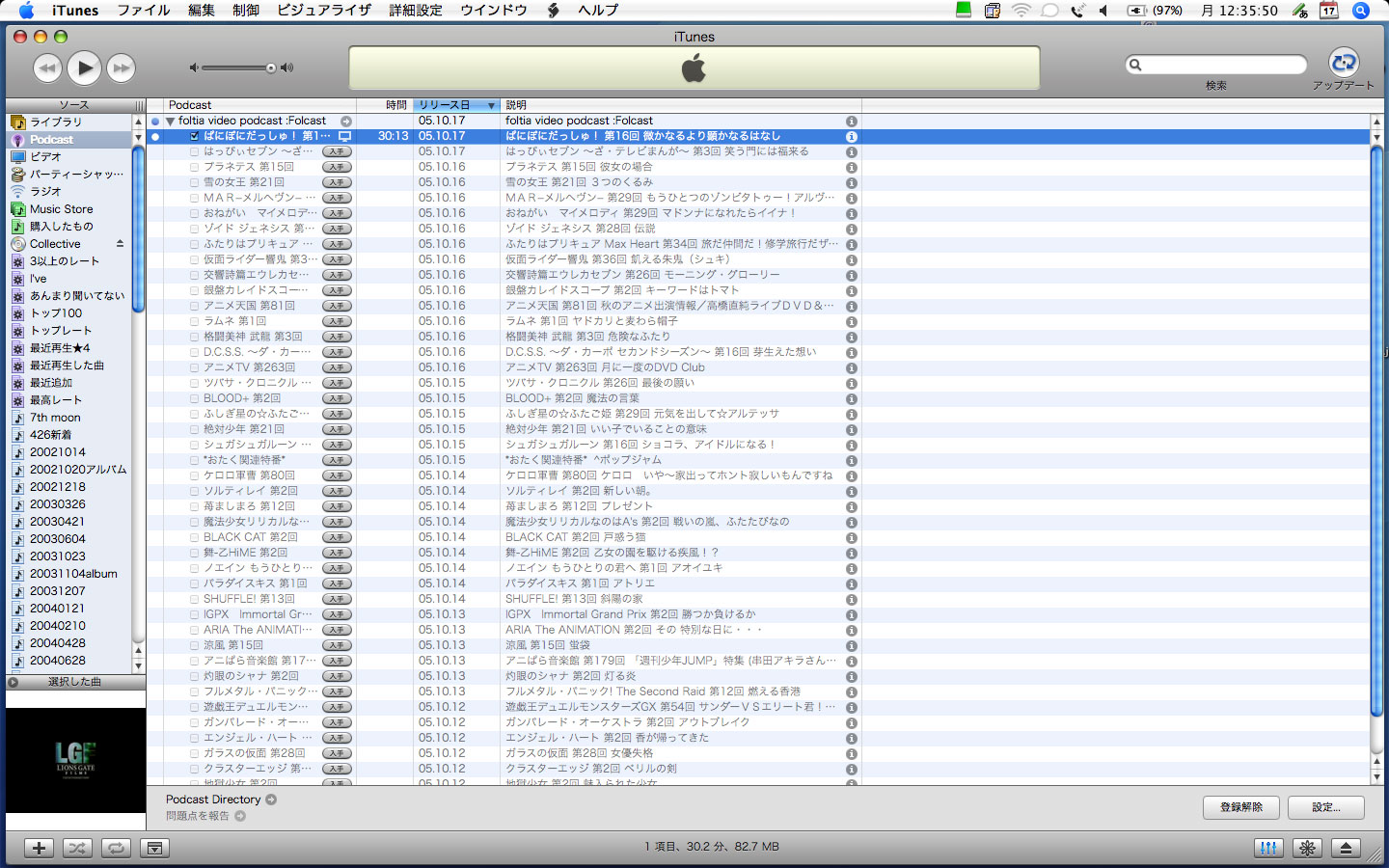The width and height of the screenshot is (1389, 868).
Task: Open the 編集 menu
Action: click(202, 11)
